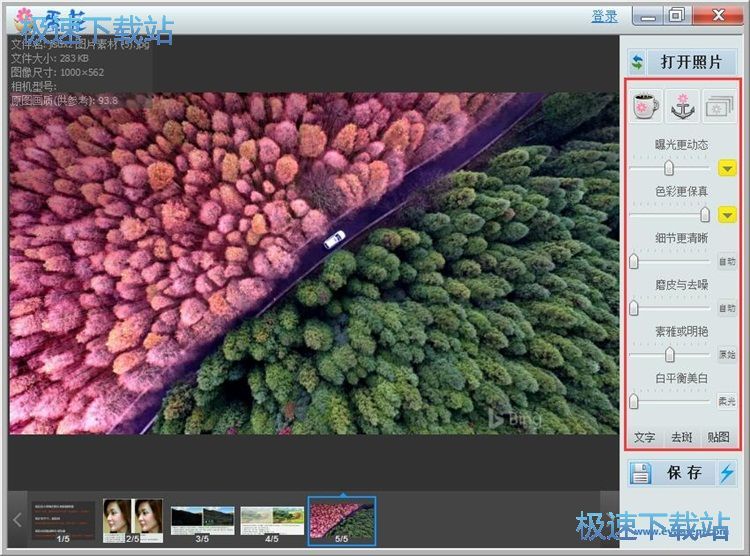Select the anchor preset icon
The image size is (750, 556).
pyautogui.click(x=682, y=105)
